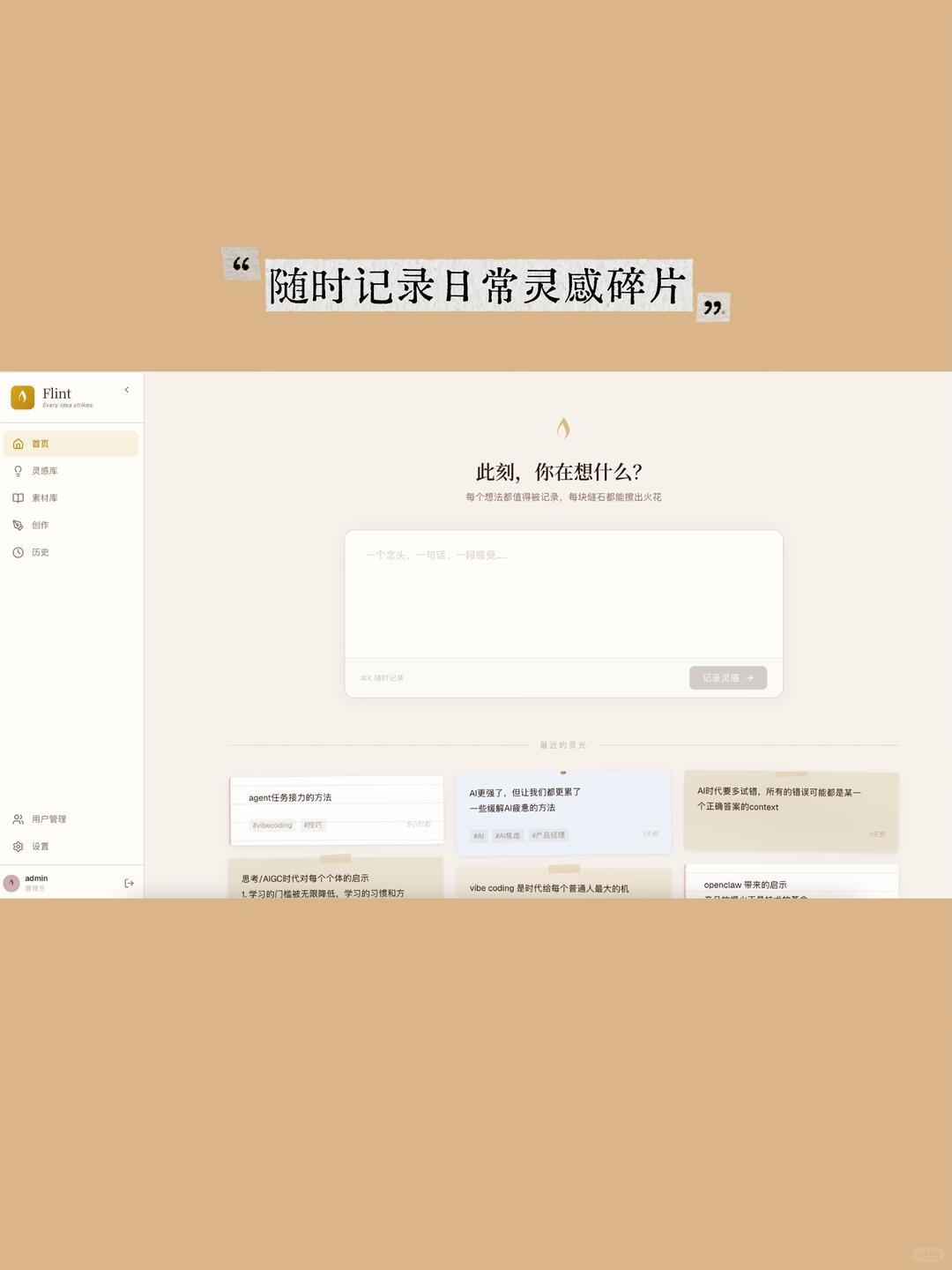Click the clock icon for 历史
This screenshot has width=952, height=1270.
(18, 553)
